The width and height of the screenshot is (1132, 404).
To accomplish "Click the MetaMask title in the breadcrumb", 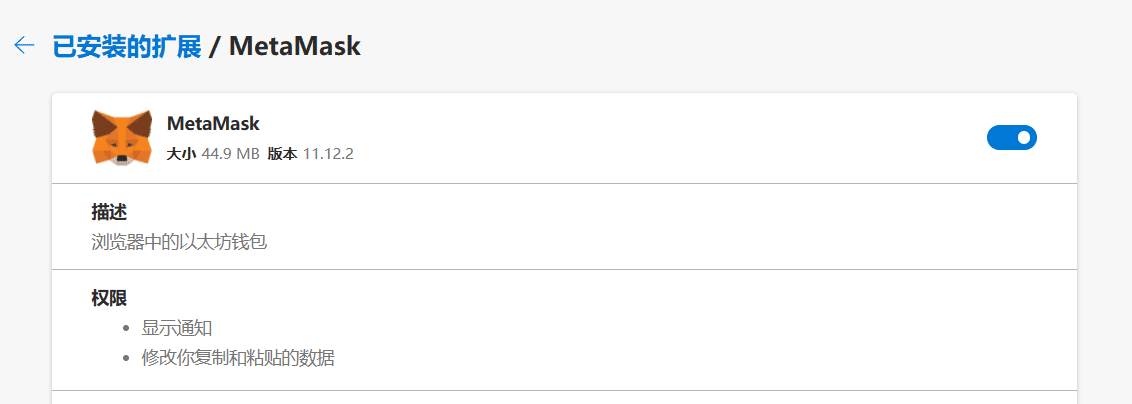I will (x=295, y=46).
